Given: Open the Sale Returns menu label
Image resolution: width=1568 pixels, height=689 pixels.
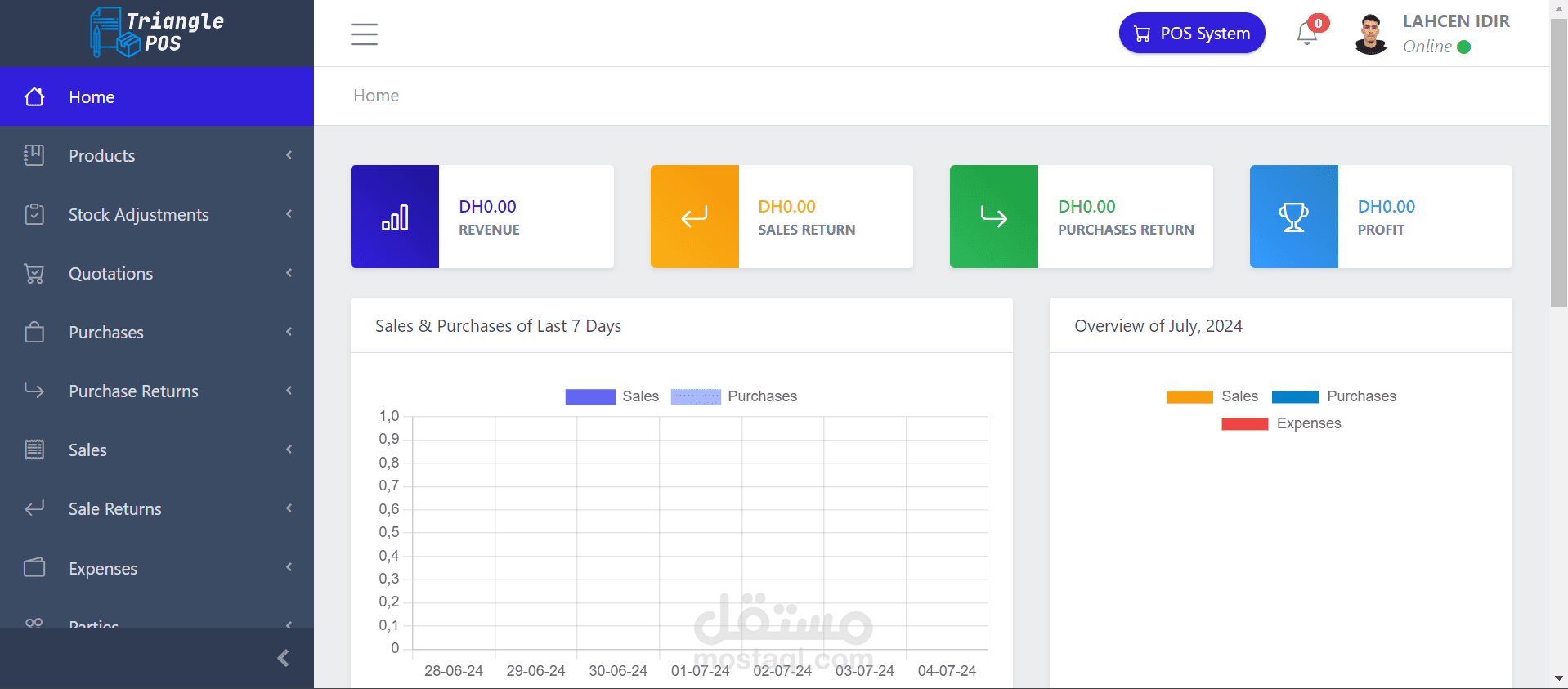Looking at the screenshot, I should [x=115, y=508].
